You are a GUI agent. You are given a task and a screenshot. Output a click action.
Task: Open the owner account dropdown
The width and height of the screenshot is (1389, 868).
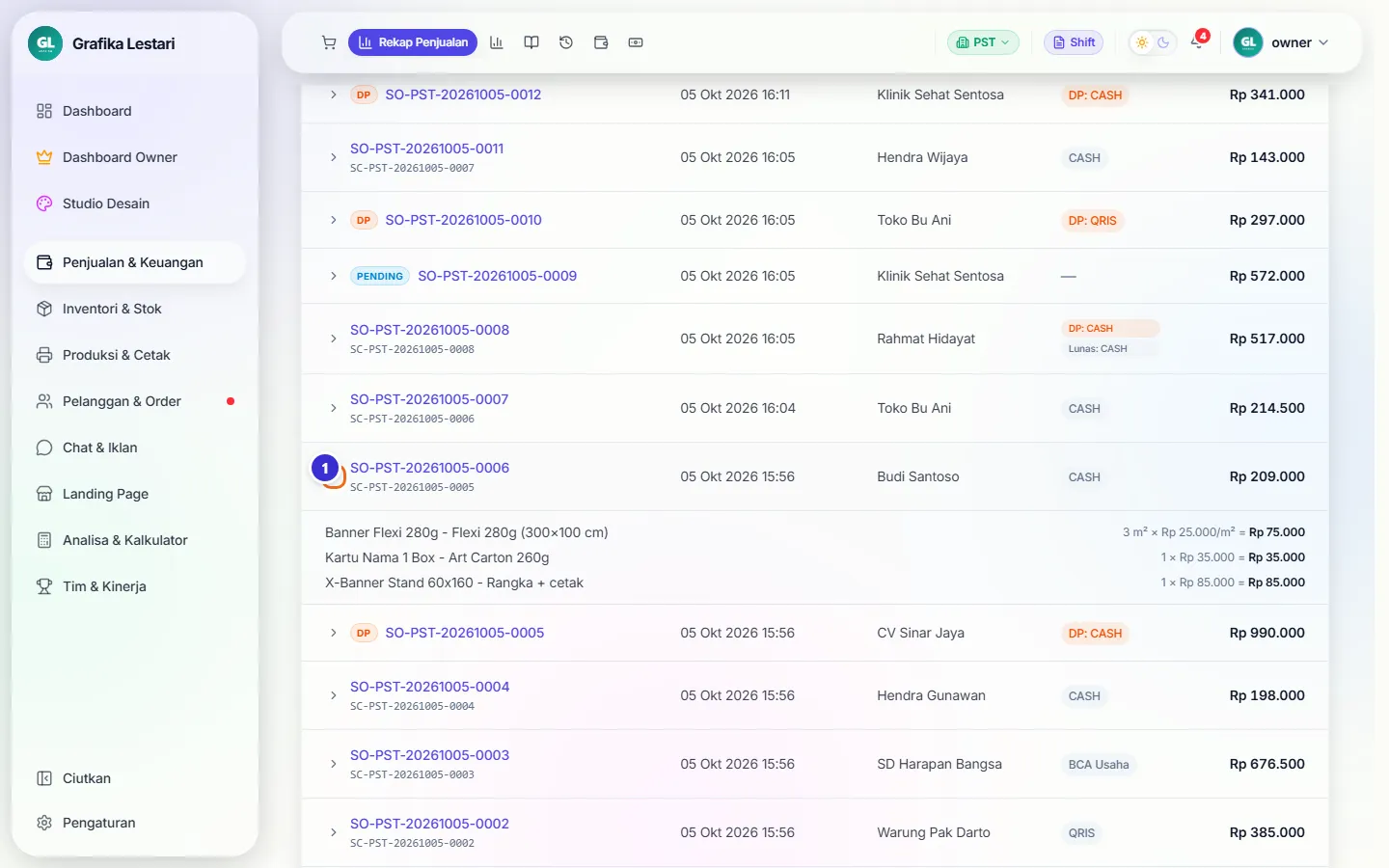tap(1282, 42)
